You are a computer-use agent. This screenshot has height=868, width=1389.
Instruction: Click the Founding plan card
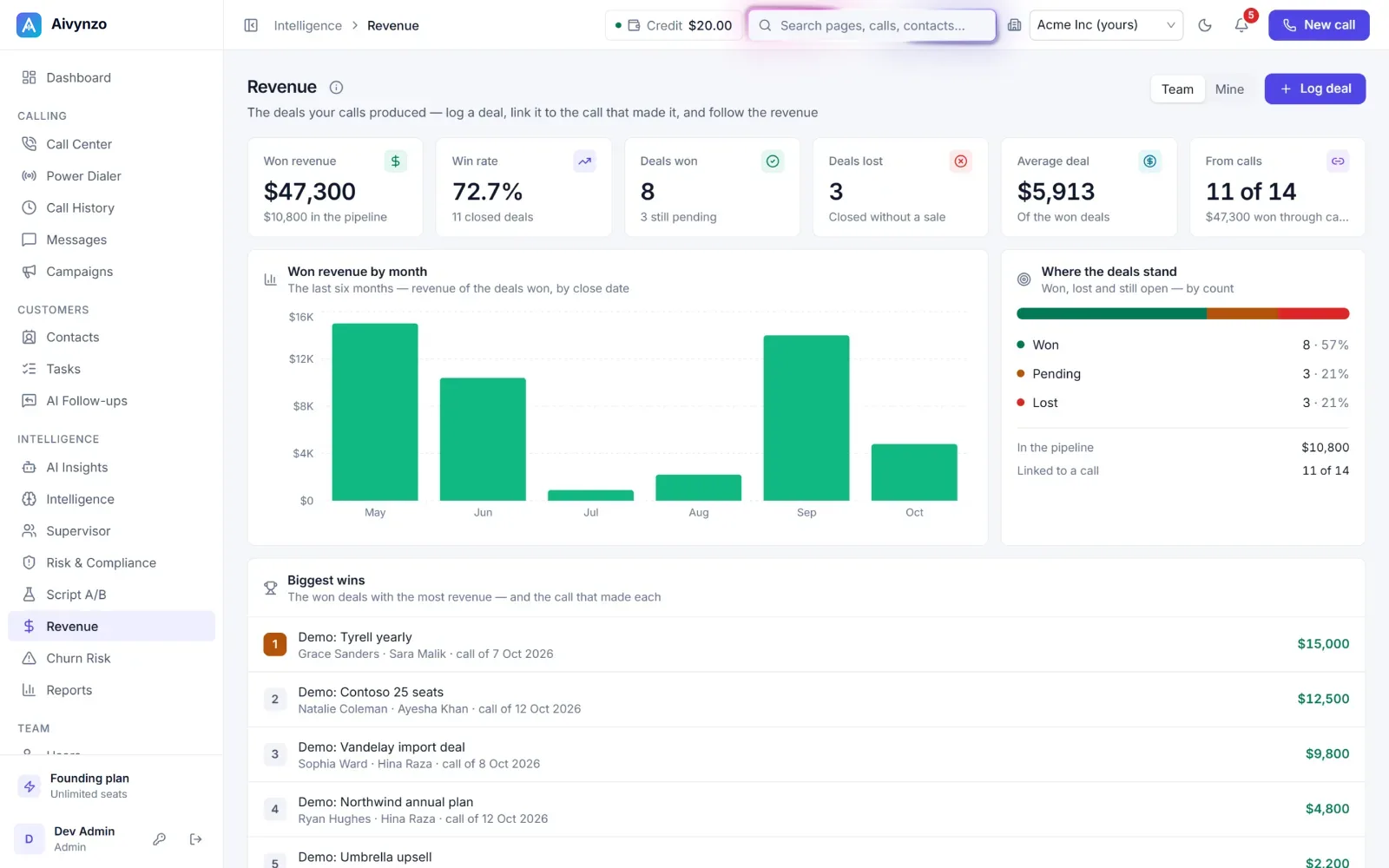click(111, 786)
